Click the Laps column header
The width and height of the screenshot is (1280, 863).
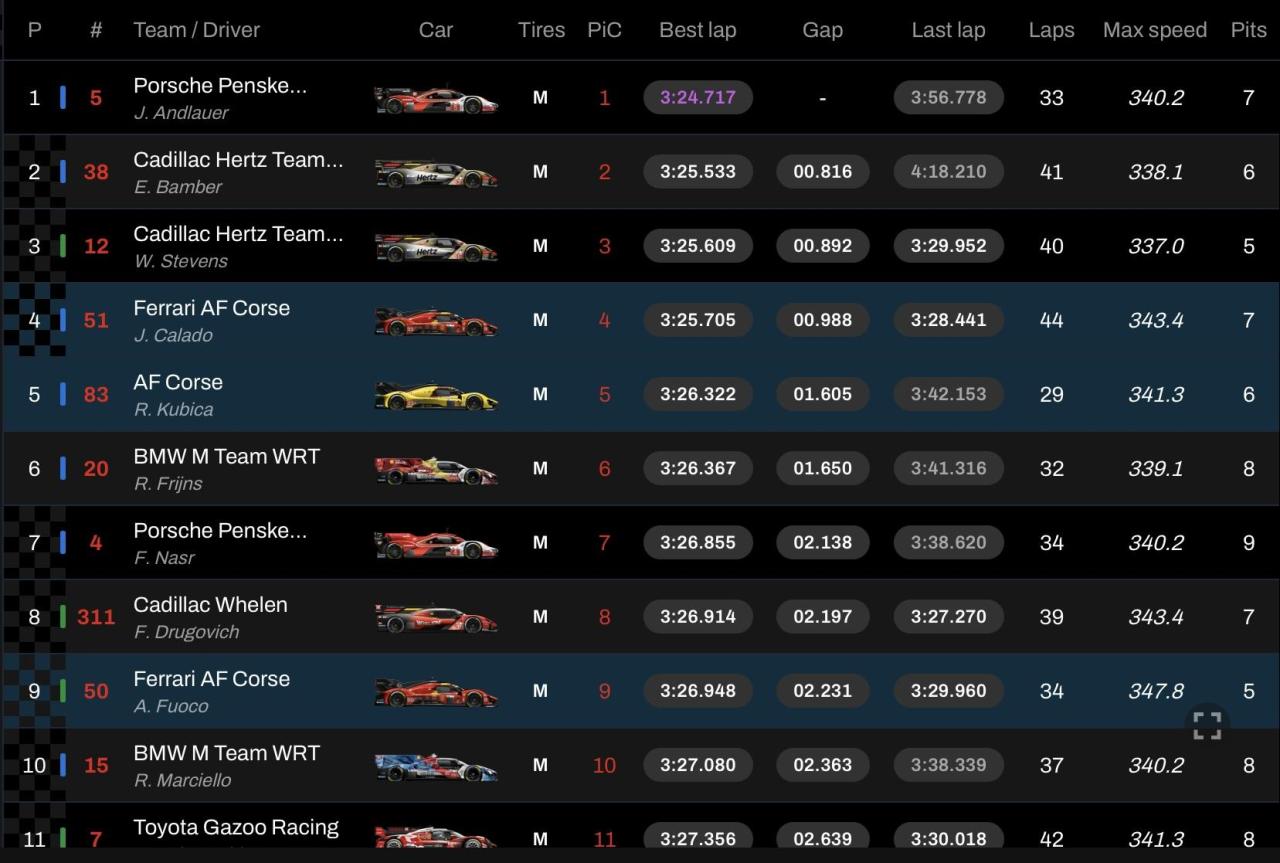point(1051,30)
